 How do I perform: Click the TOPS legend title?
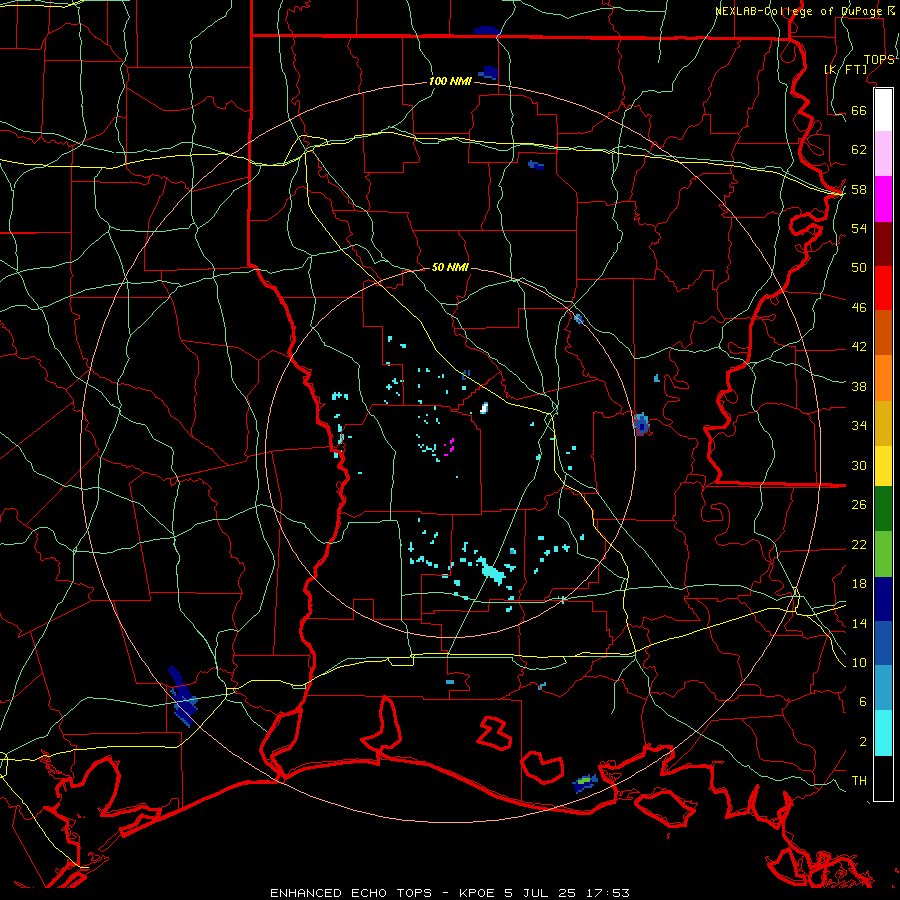tap(879, 59)
